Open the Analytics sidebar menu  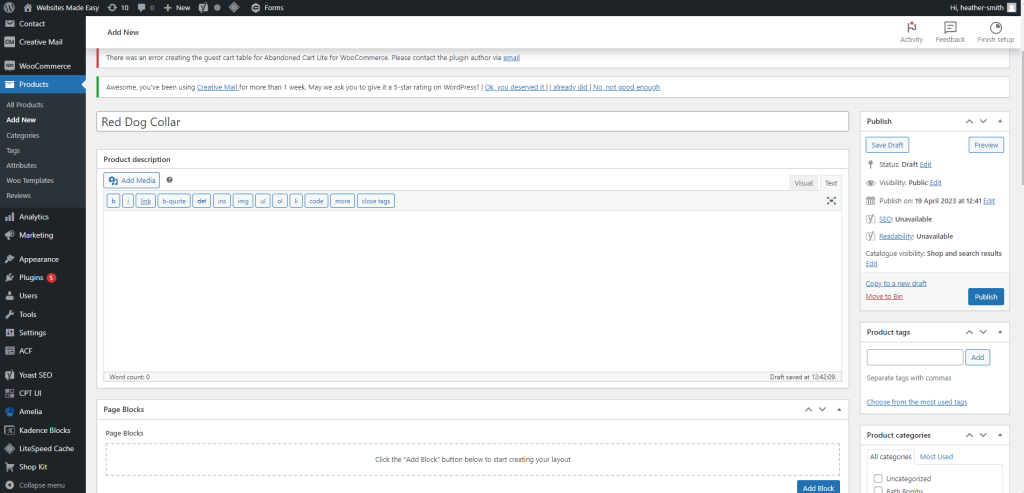pos(34,217)
